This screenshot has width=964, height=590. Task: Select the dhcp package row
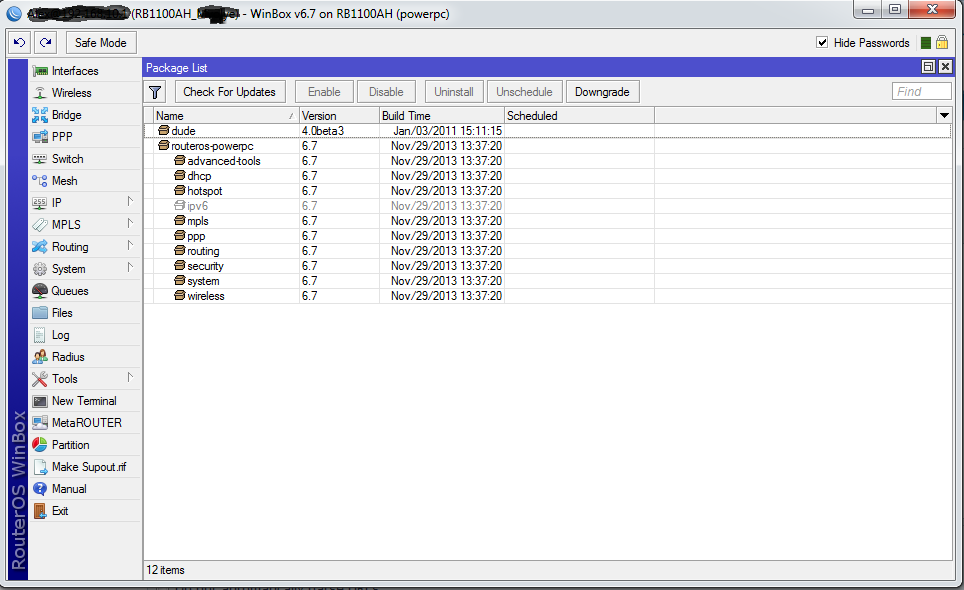(x=547, y=176)
